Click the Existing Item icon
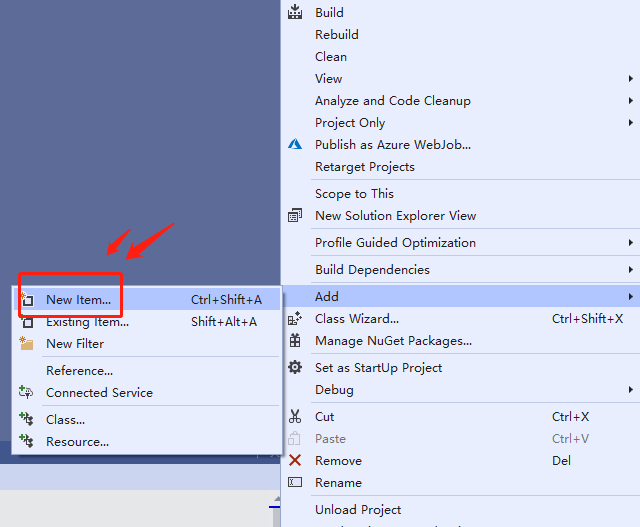Viewport: 640px width, 527px height. [x=27, y=322]
